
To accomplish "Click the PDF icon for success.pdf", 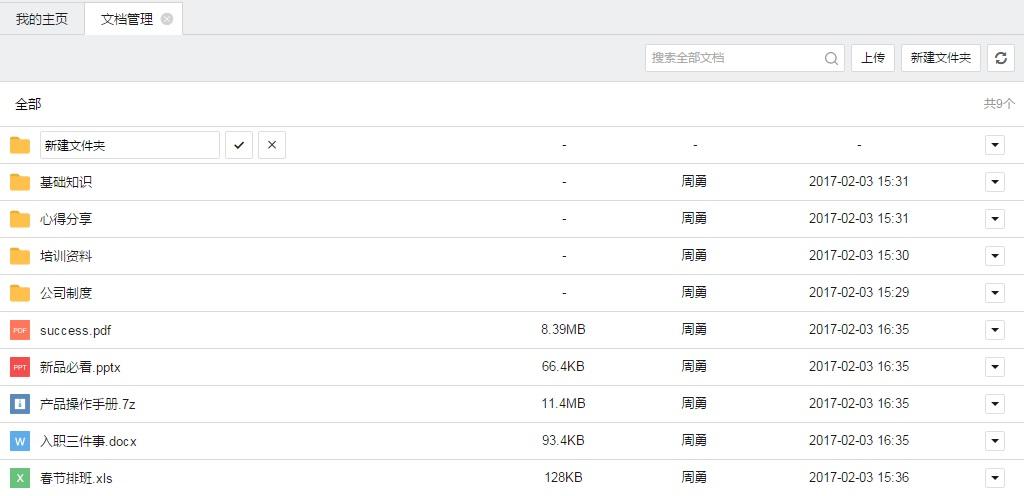I will point(20,330).
